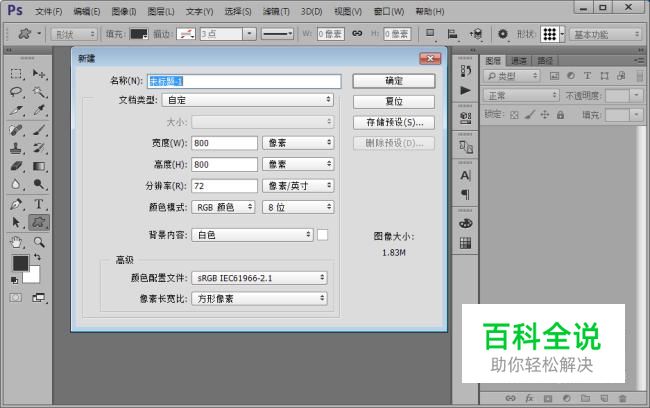Select the Magic Wand tool
This screenshot has width=650, height=408.
point(39,92)
